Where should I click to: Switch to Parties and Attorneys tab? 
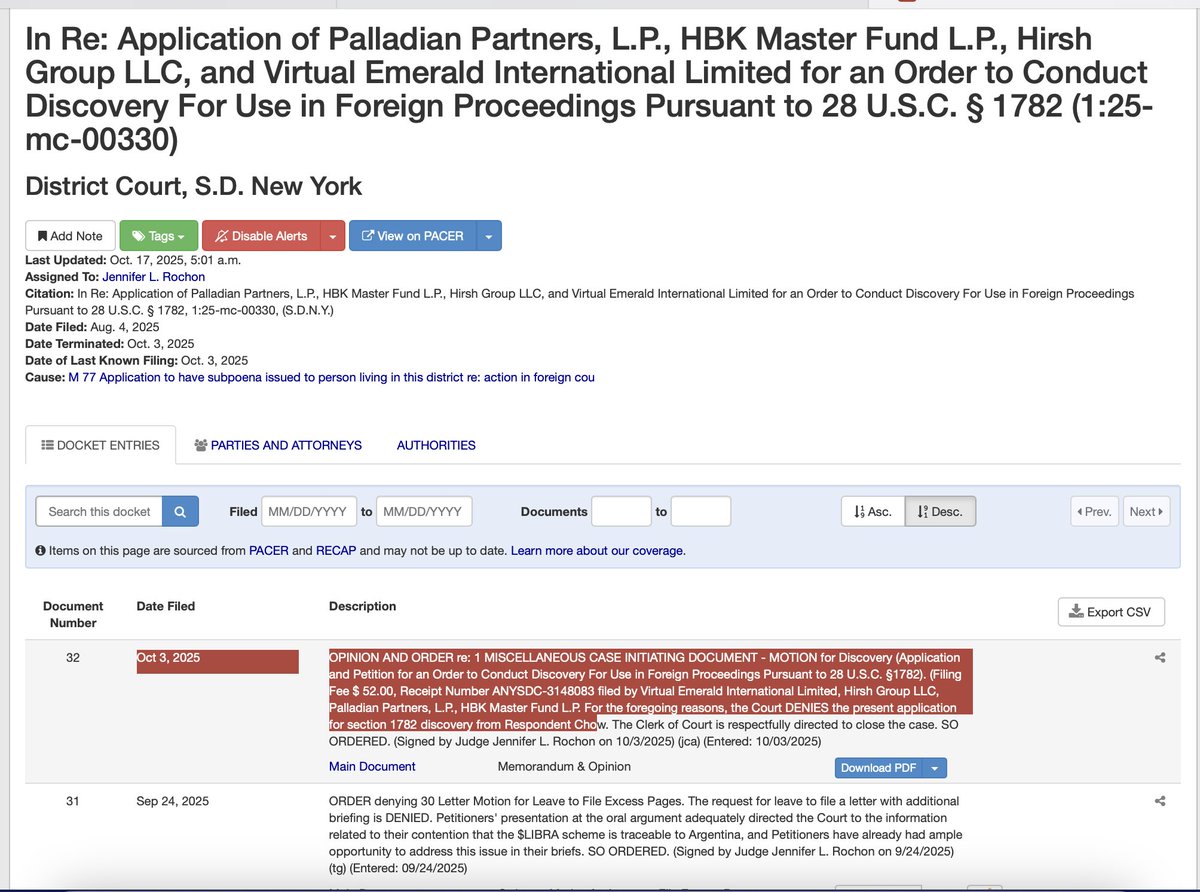(x=278, y=445)
